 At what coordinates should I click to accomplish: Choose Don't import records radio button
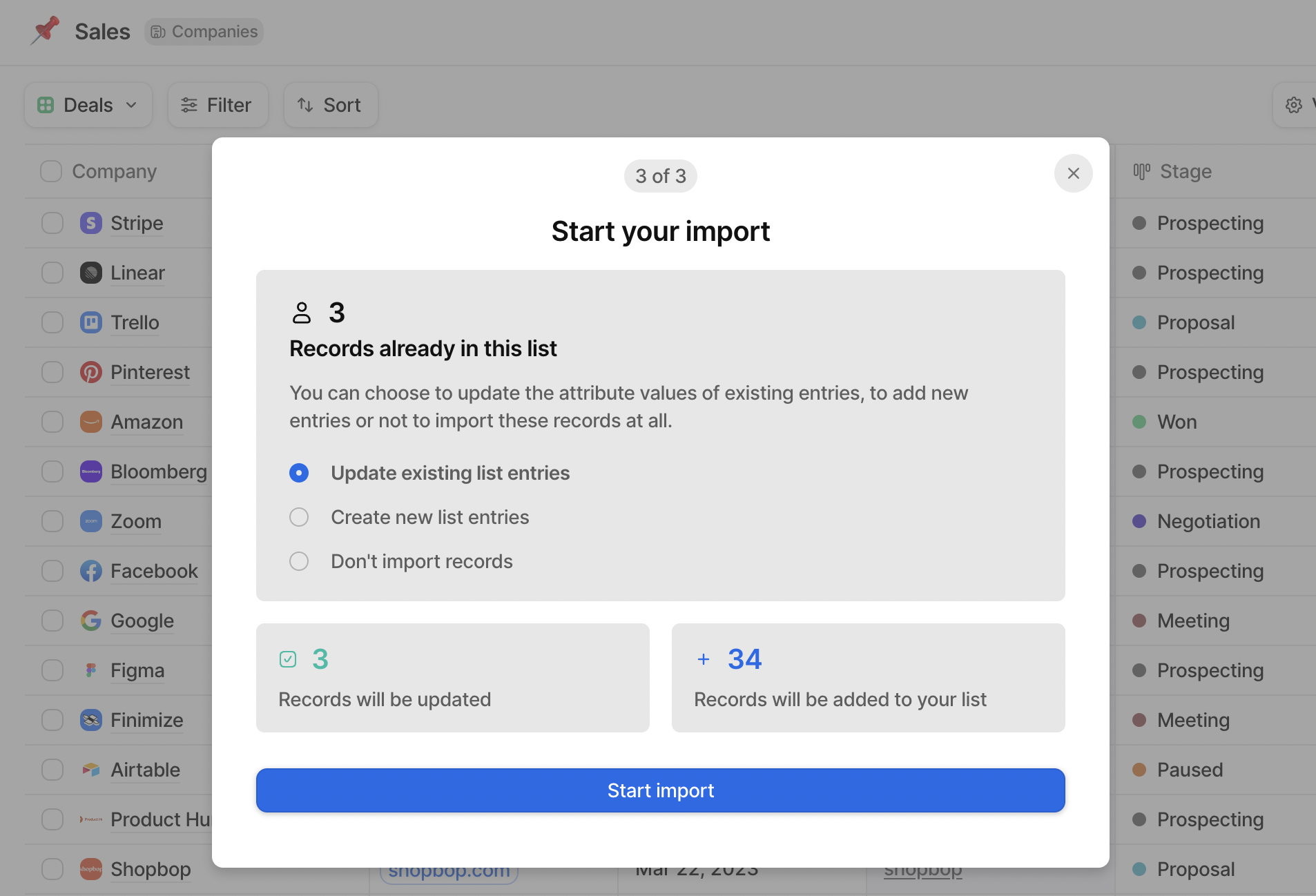[x=299, y=561]
